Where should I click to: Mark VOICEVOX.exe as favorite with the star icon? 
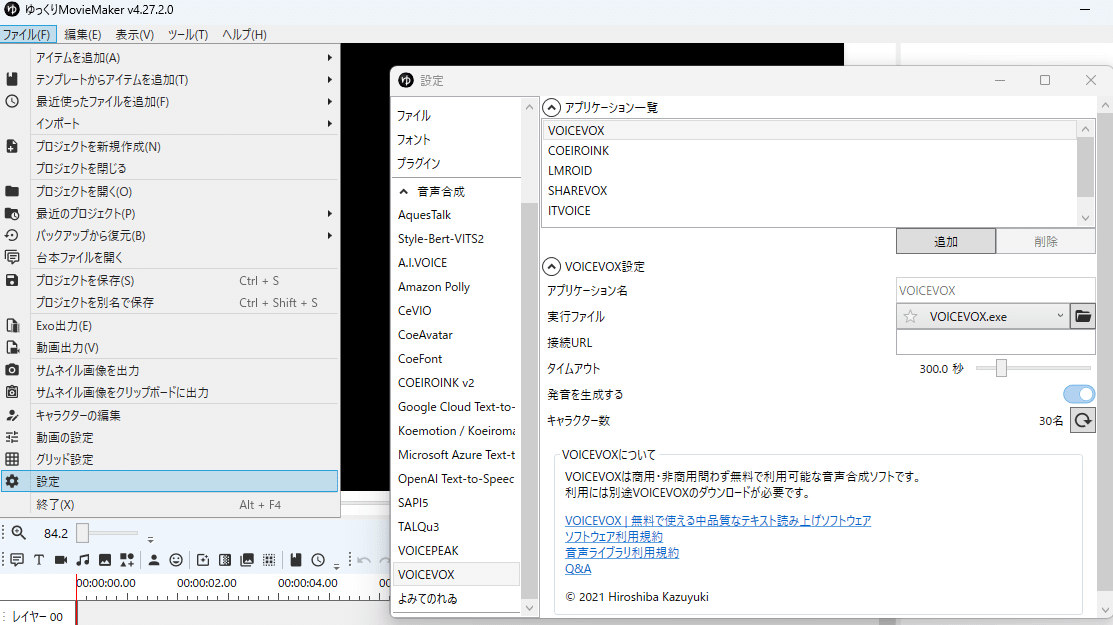pyautogui.click(x=910, y=316)
